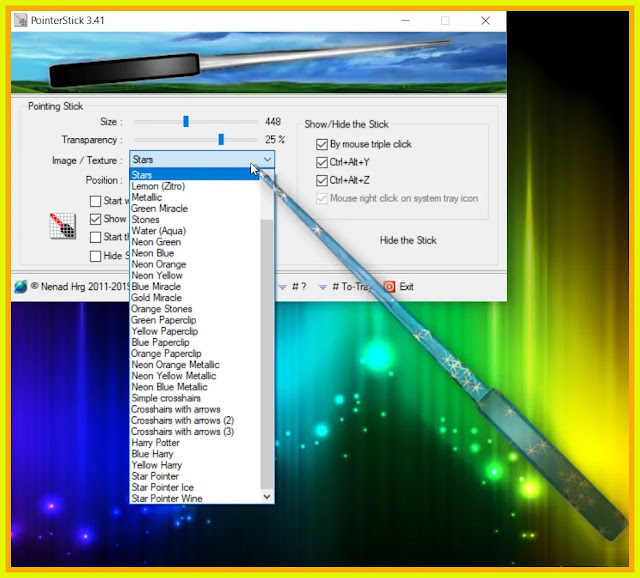
Task: Select Crosshairs with arrows (3)
Action: (x=195, y=431)
